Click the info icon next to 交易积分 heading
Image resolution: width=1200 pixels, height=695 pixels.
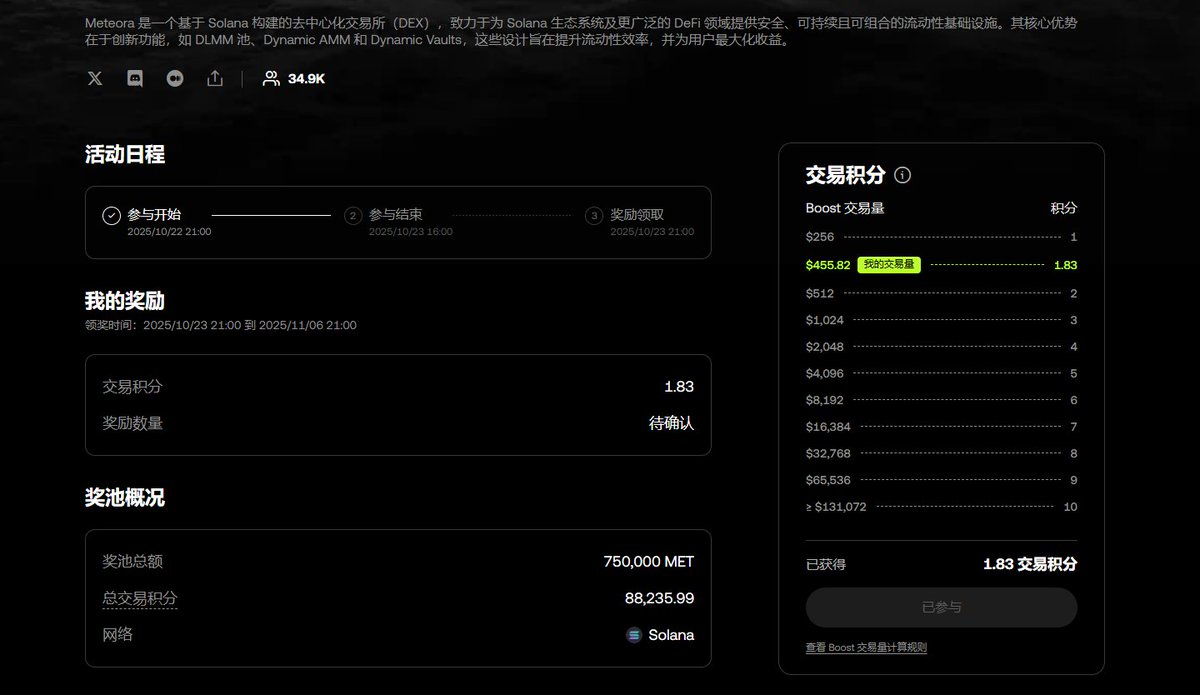903,175
